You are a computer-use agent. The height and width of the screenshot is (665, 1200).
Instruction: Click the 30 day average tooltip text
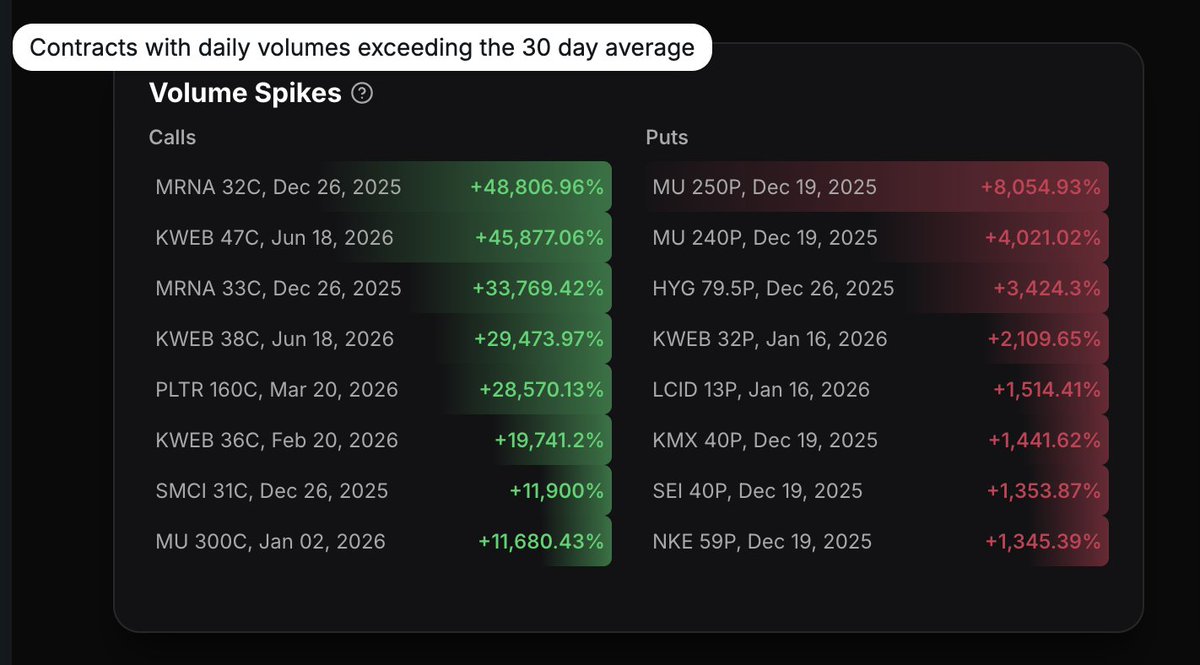[x=362, y=47]
